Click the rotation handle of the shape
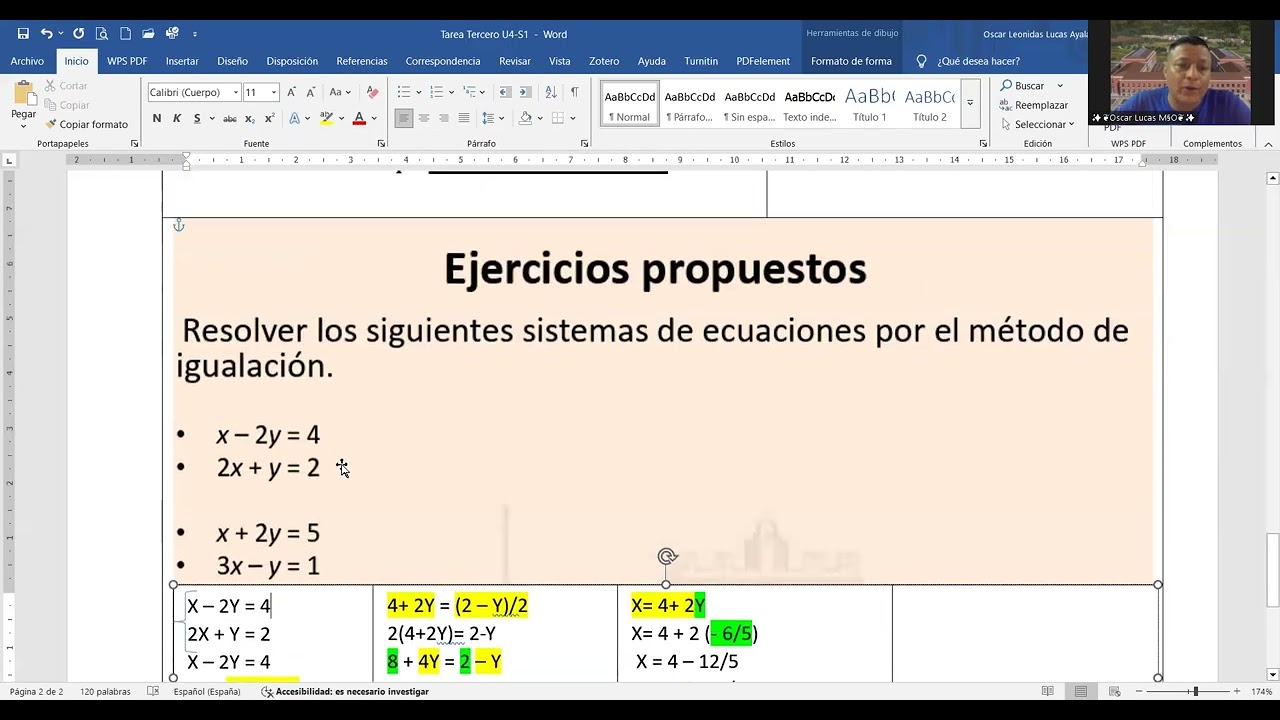This screenshot has width=1280, height=720. click(x=667, y=556)
